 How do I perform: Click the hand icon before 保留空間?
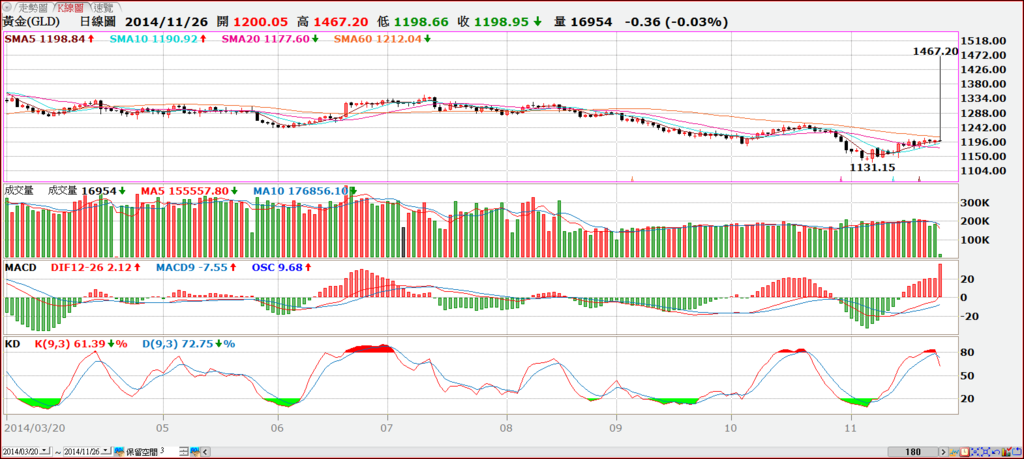pos(119,451)
